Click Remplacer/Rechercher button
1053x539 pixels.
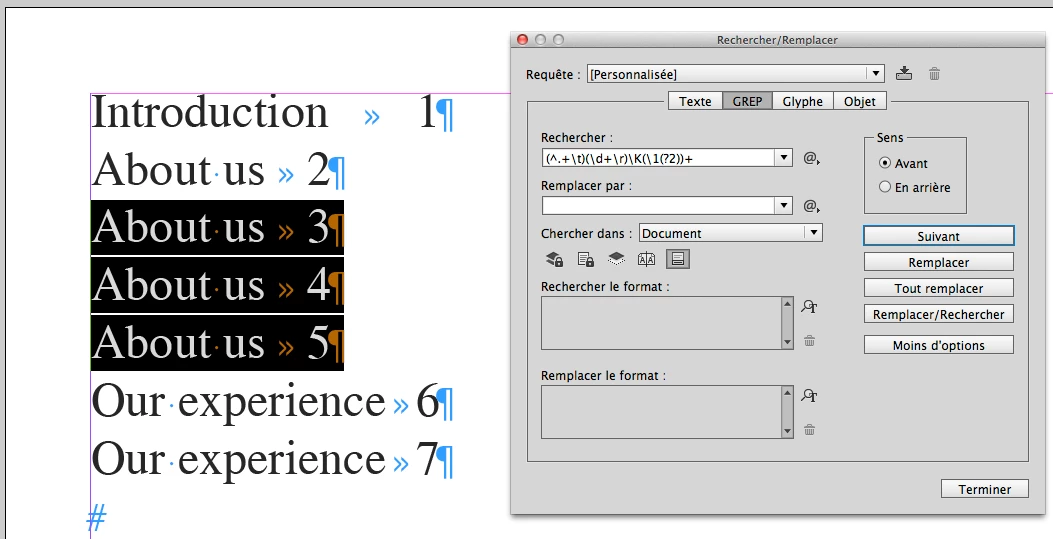coord(938,314)
